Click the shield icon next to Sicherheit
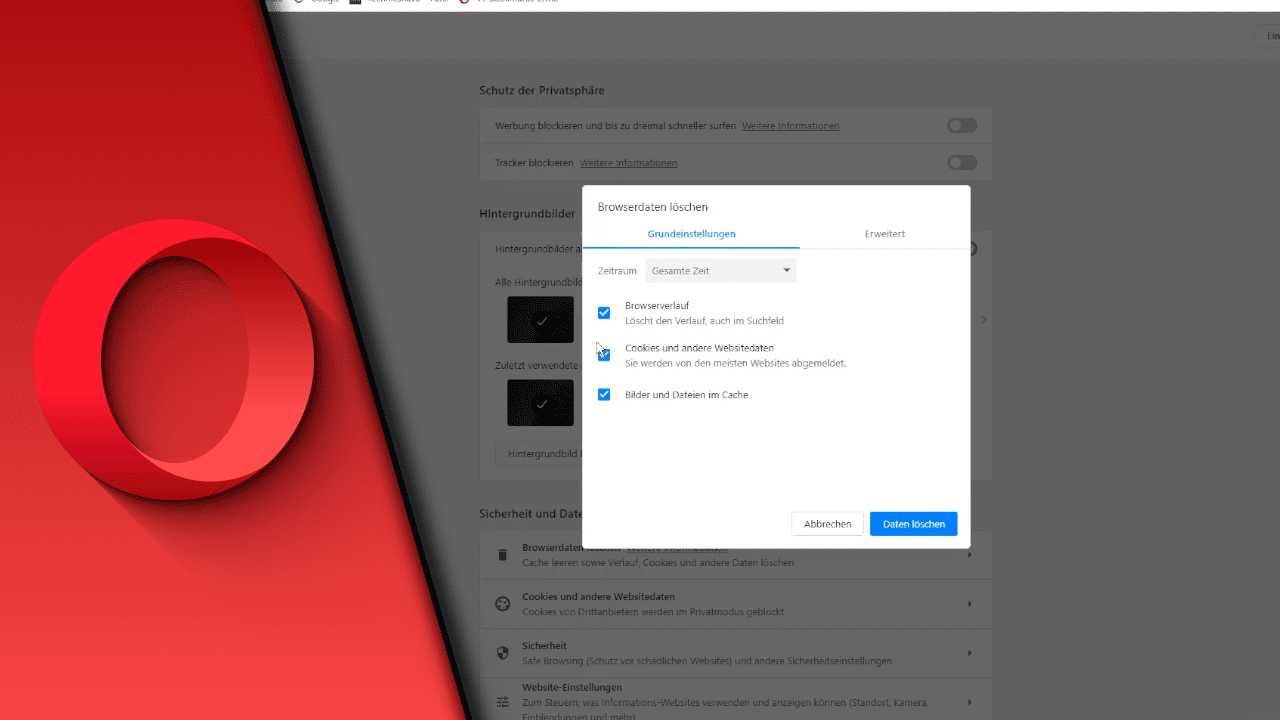Viewport: 1280px width, 720px height. click(x=503, y=653)
